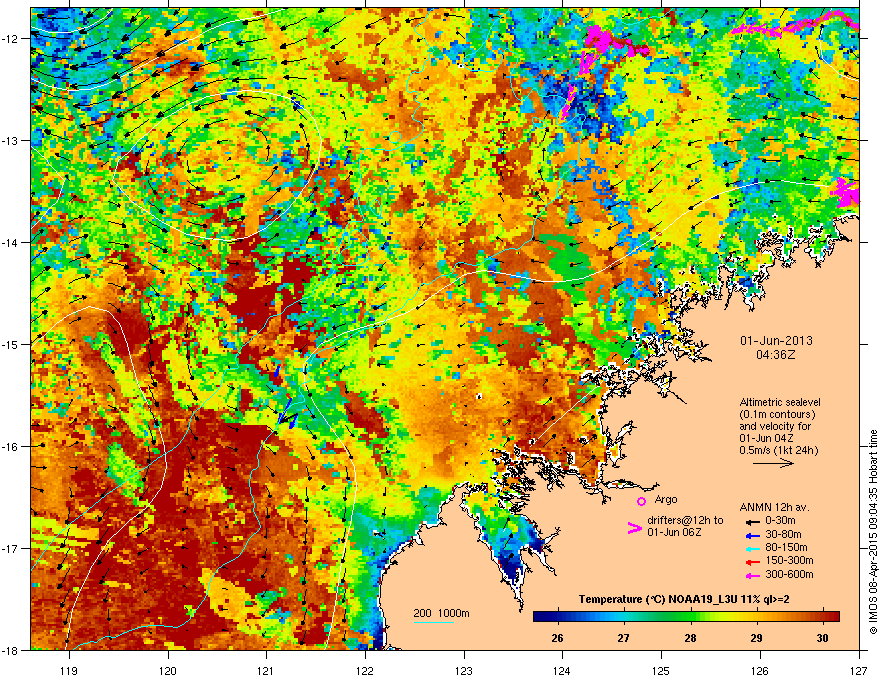880x680 pixels.
Task: Click the '80-150m' depth label
Action: point(786,548)
